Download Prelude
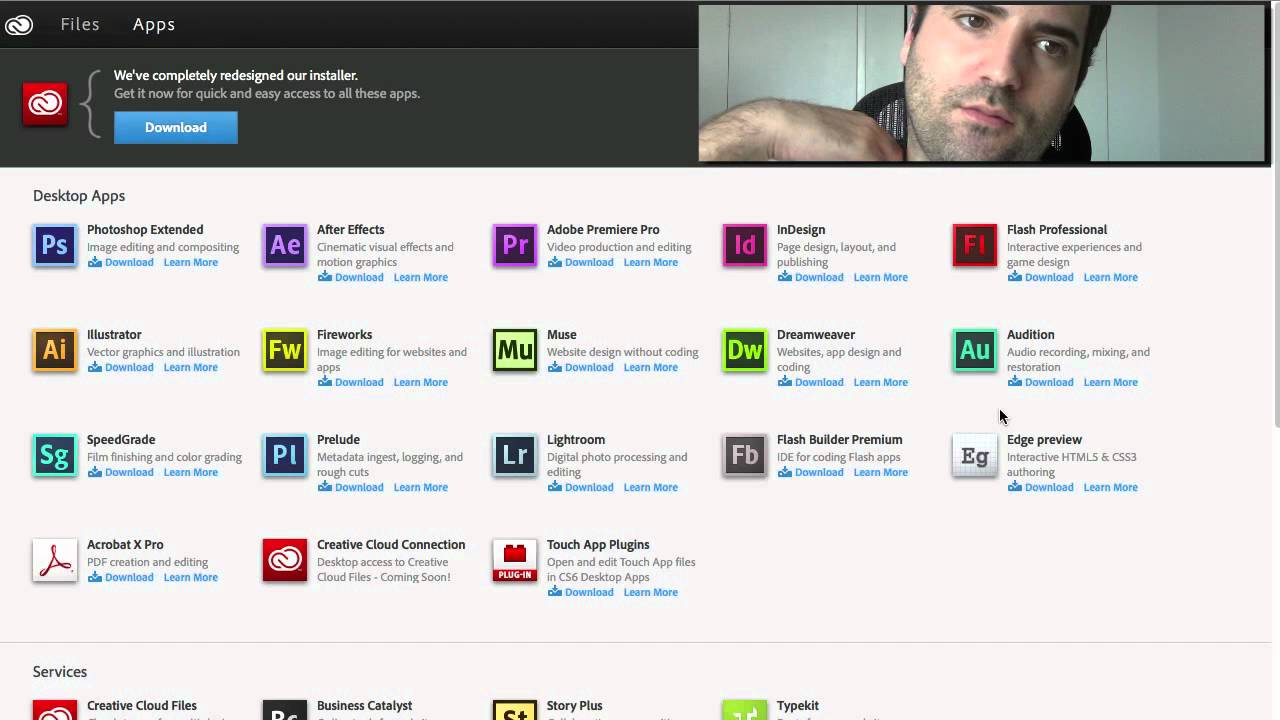 point(351,487)
